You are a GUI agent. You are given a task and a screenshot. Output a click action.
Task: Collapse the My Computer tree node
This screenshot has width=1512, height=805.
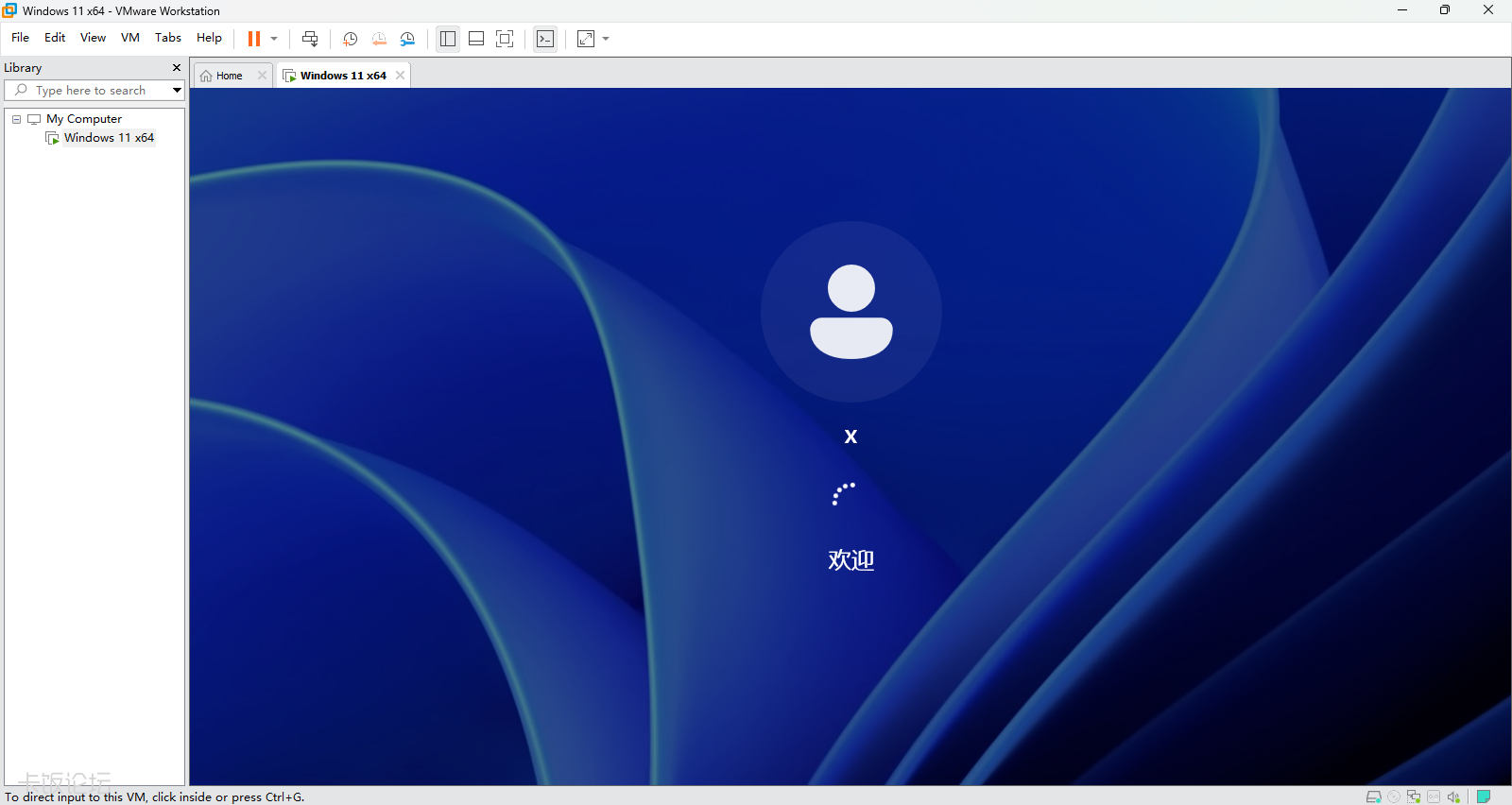click(x=16, y=119)
